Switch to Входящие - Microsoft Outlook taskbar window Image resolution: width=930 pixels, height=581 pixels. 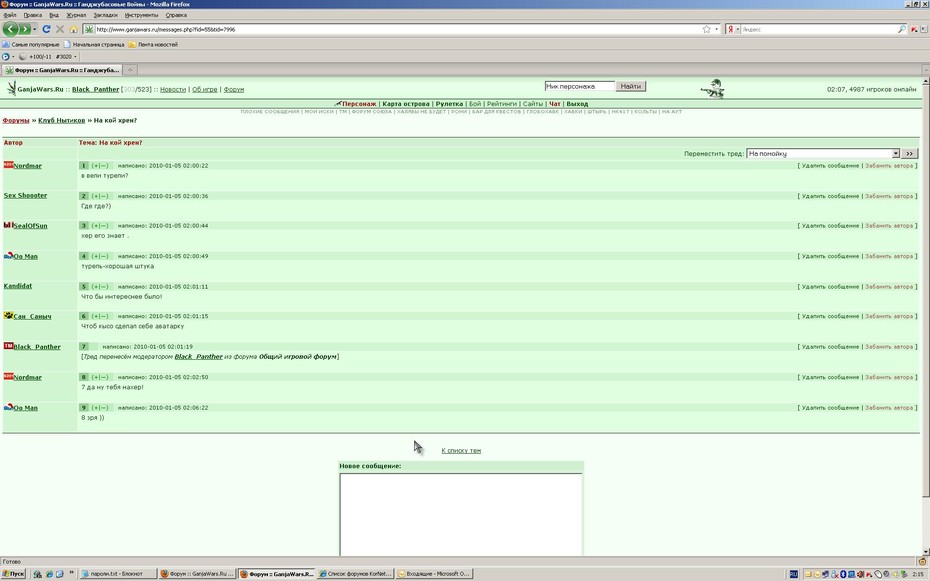point(434,574)
